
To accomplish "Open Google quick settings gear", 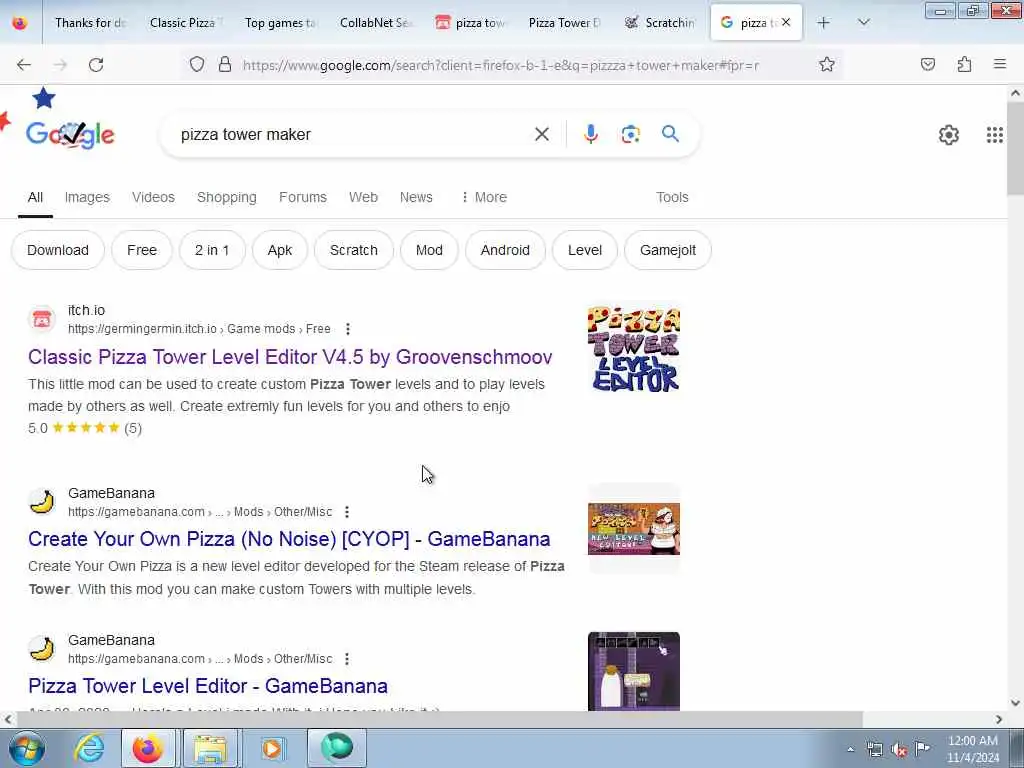I will (948, 135).
